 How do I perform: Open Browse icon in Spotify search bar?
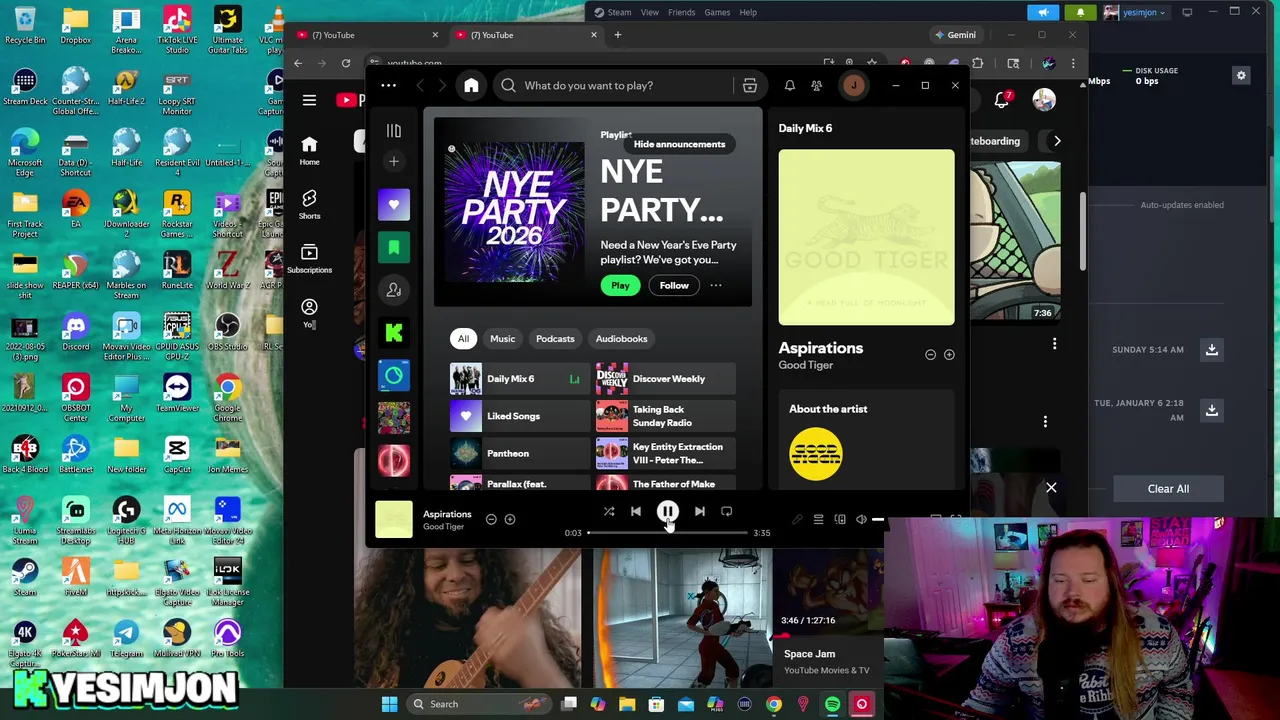pos(749,86)
